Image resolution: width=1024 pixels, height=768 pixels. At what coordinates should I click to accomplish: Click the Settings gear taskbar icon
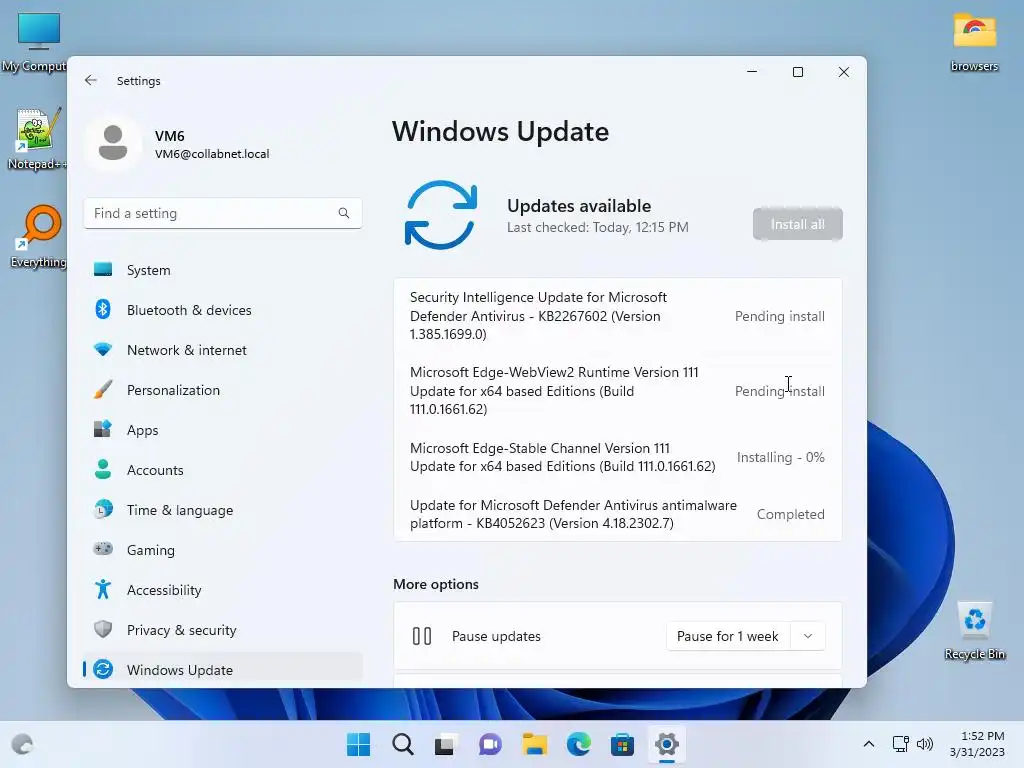(x=667, y=744)
